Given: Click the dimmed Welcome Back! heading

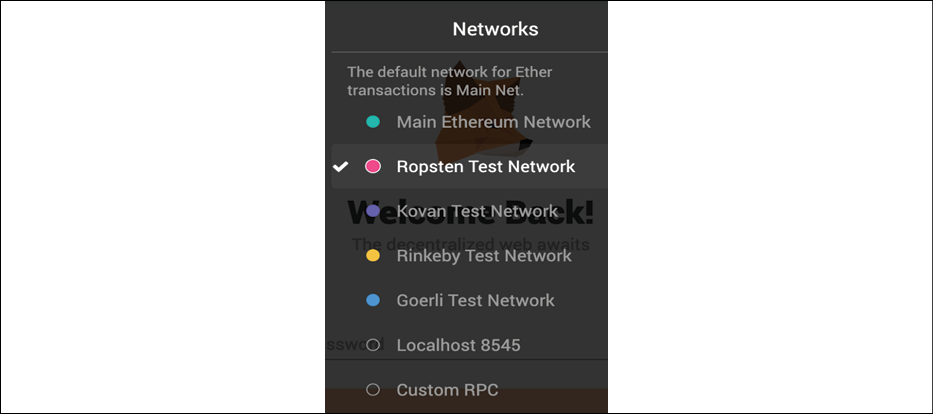Looking at the screenshot, I should (x=471, y=213).
